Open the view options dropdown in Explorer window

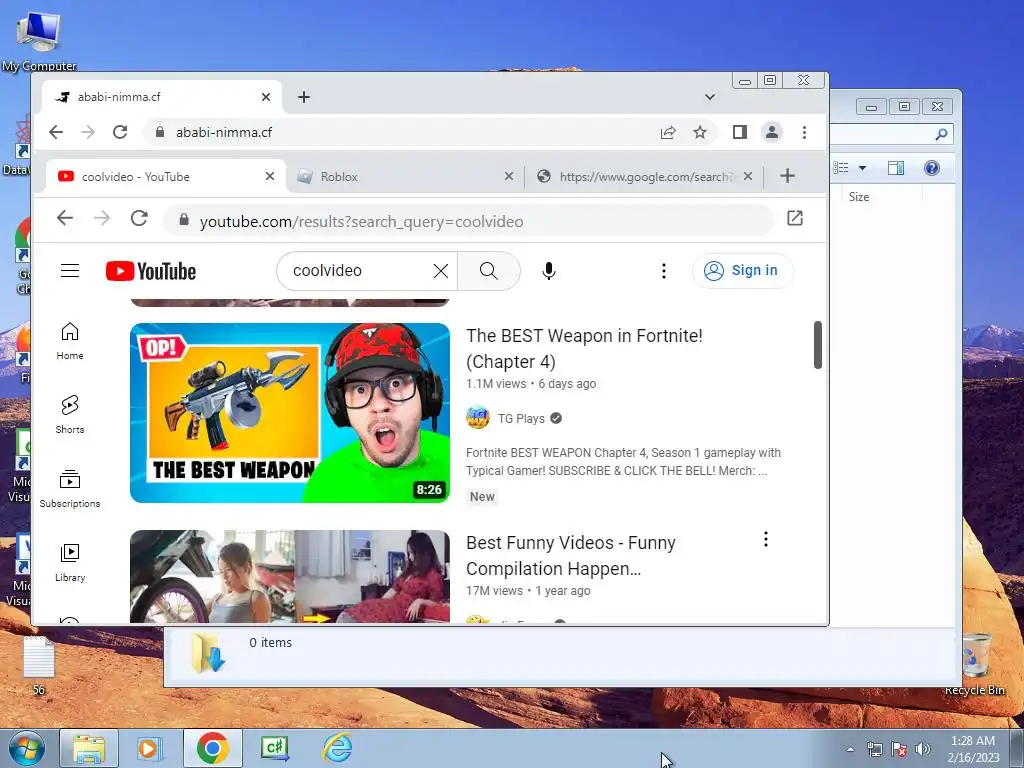pyautogui.click(x=862, y=168)
